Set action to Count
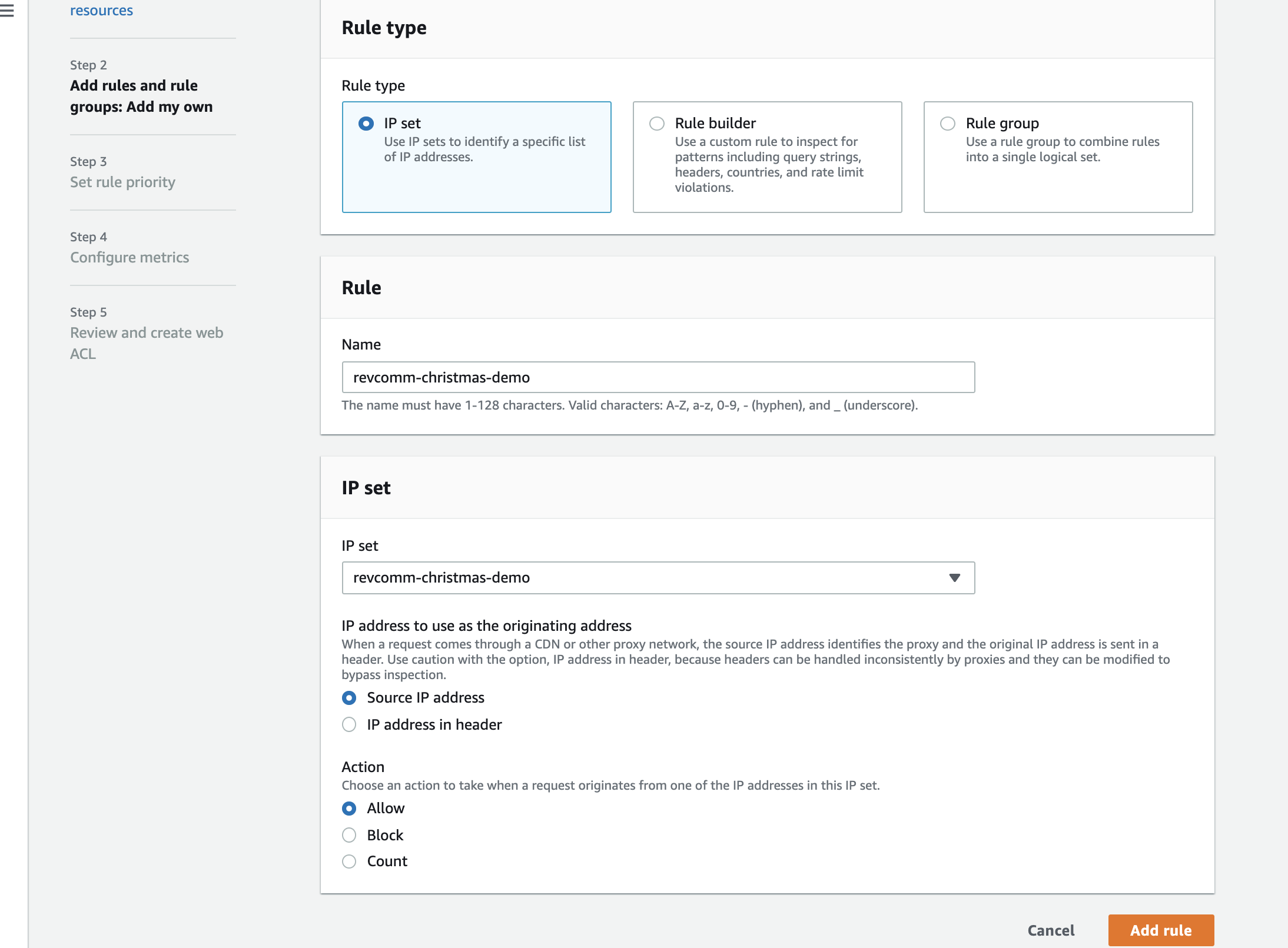The width and height of the screenshot is (1288, 948). (349, 861)
